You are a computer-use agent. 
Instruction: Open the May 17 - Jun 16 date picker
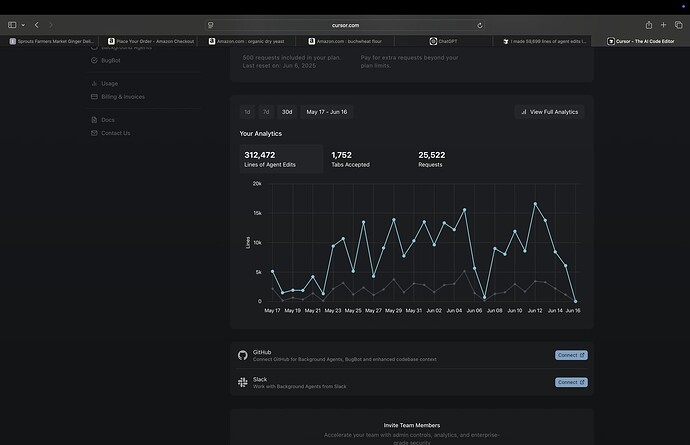(327, 112)
